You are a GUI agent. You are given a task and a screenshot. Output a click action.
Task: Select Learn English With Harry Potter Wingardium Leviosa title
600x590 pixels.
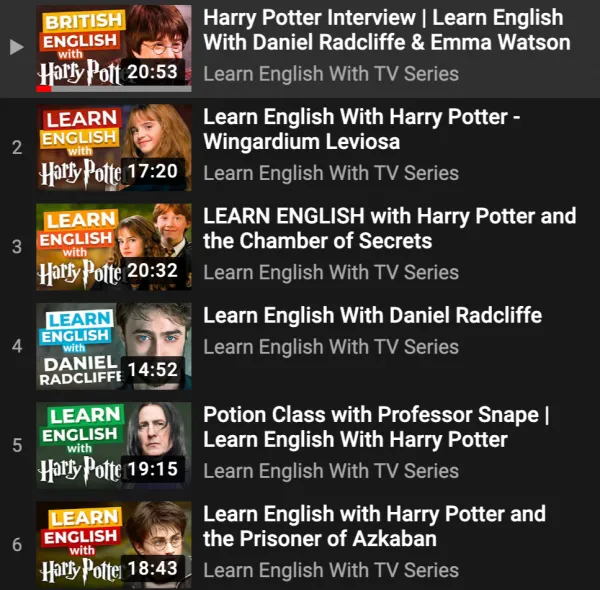362,129
